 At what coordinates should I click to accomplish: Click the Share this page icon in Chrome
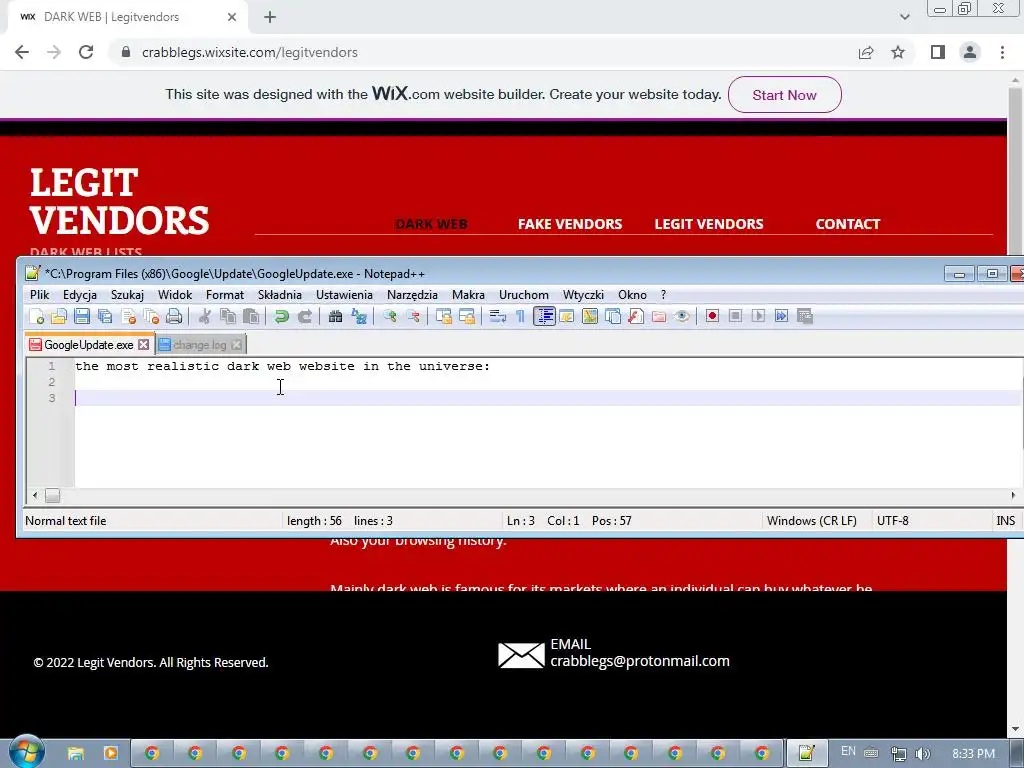pyautogui.click(x=866, y=52)
